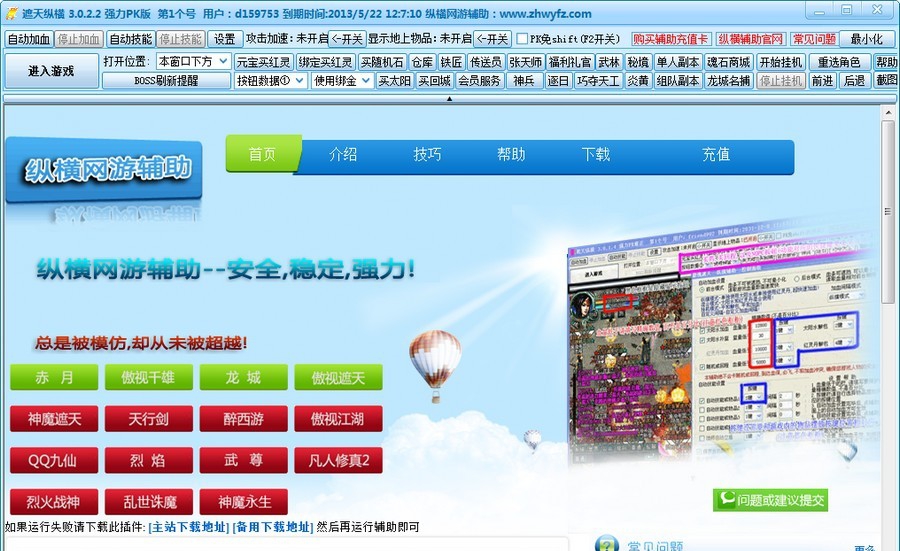Click 龙城名捕 button
This screenshot has height=551, width=900.
click(728, 80)
